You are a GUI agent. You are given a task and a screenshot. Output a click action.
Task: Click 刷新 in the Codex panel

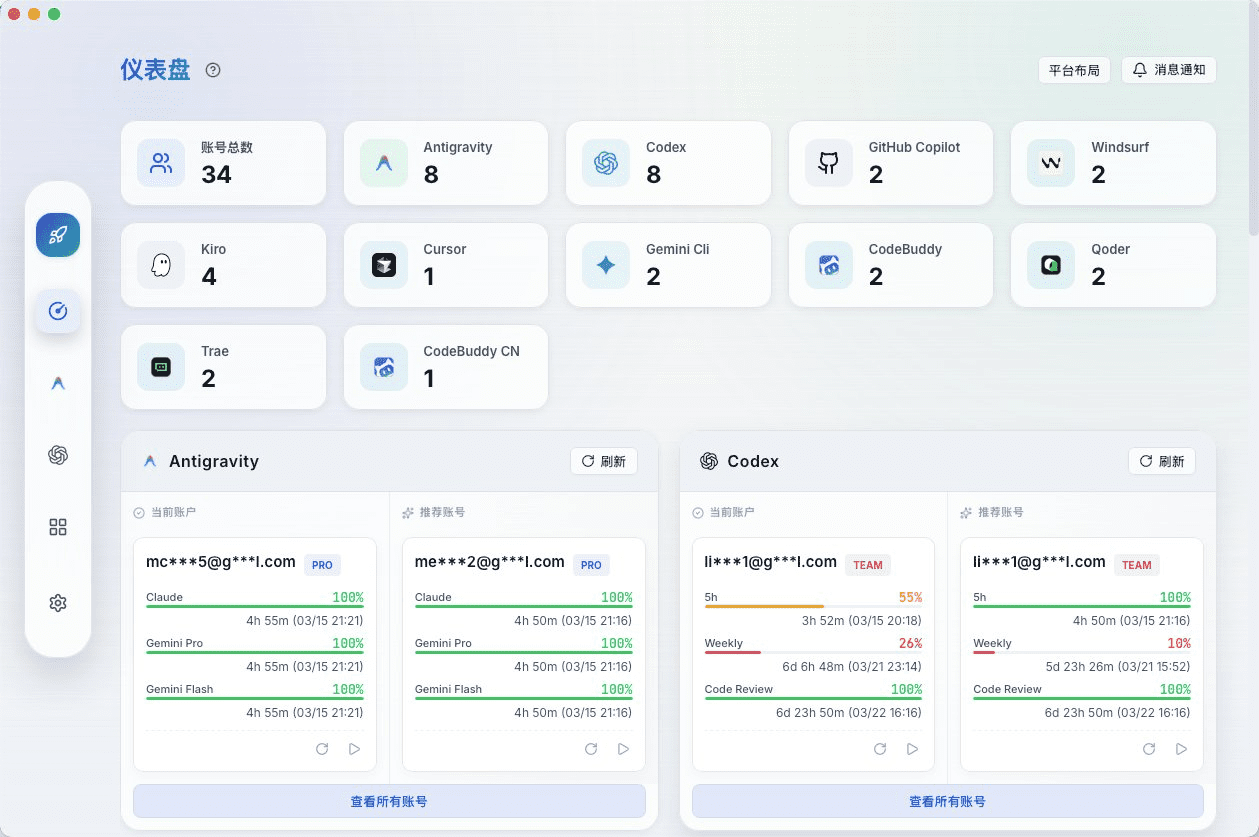pyautogui.click(x=1162, y=461)
